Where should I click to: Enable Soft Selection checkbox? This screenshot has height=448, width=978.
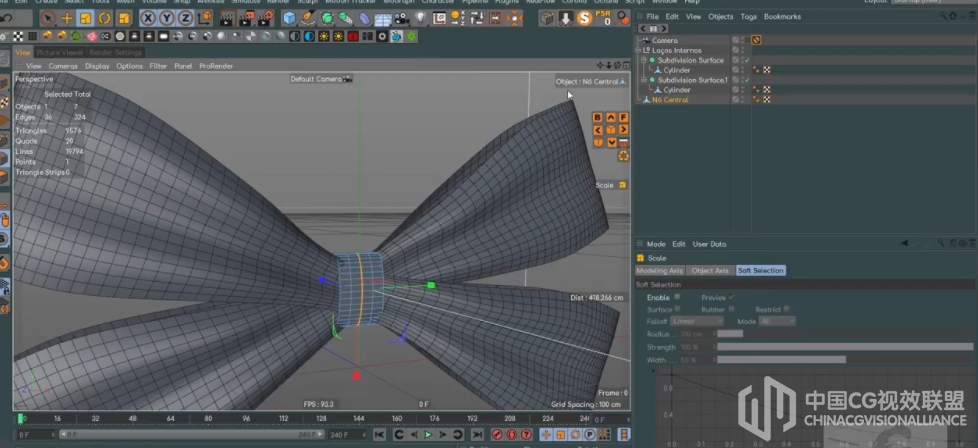677,297
